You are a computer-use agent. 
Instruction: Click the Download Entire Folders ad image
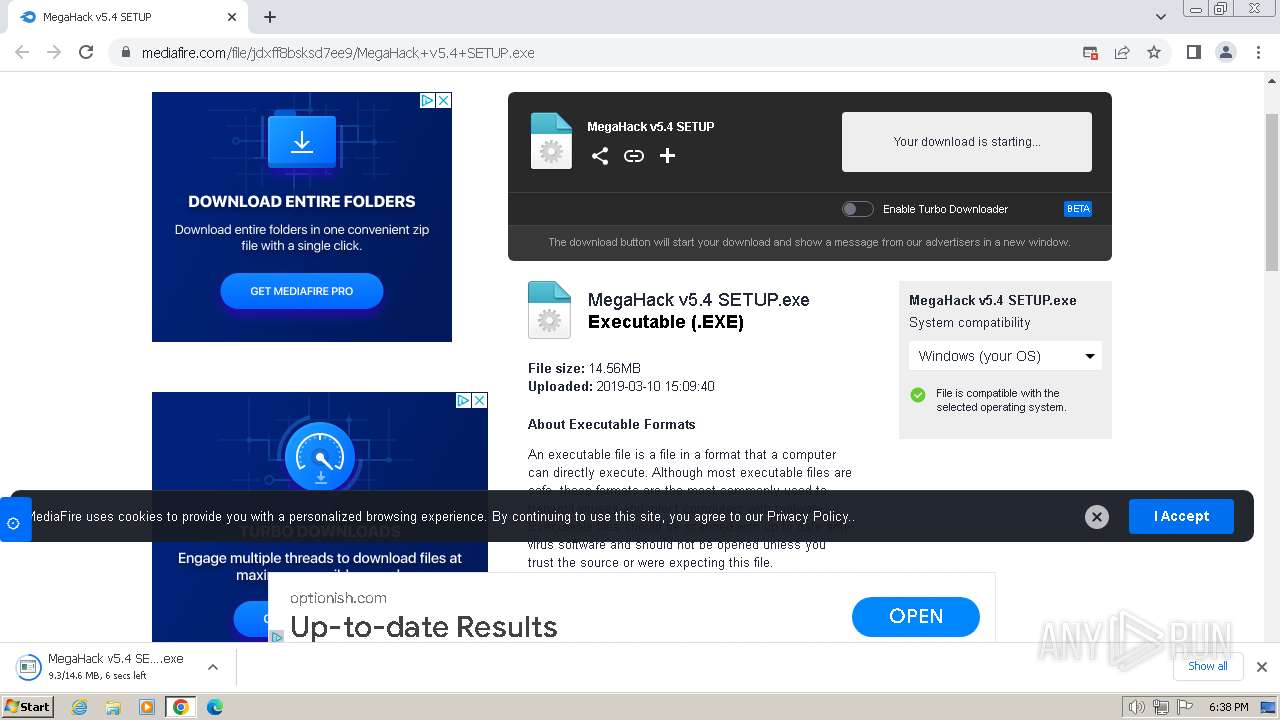pyautogui.click(x=302, y=217)
